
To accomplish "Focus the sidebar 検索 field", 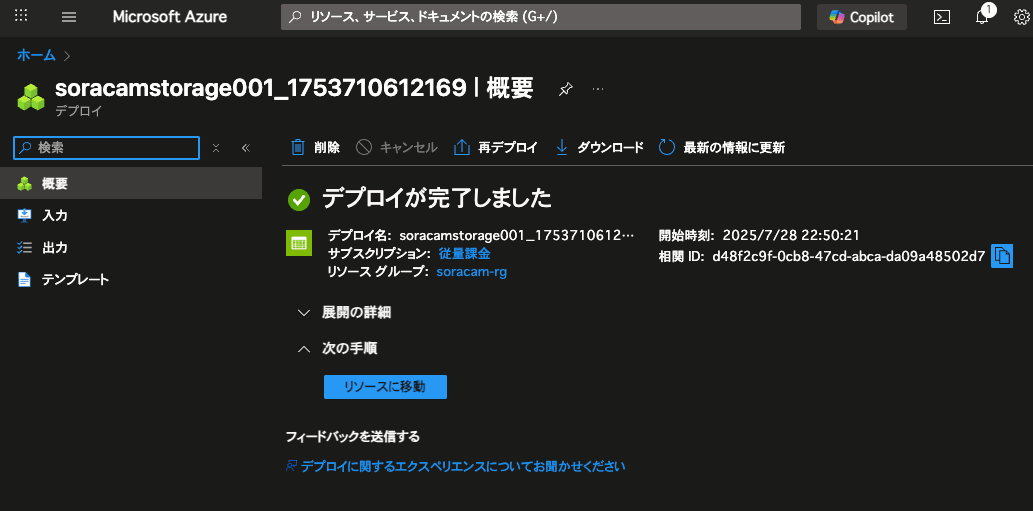I will click(x=106, y=148).
